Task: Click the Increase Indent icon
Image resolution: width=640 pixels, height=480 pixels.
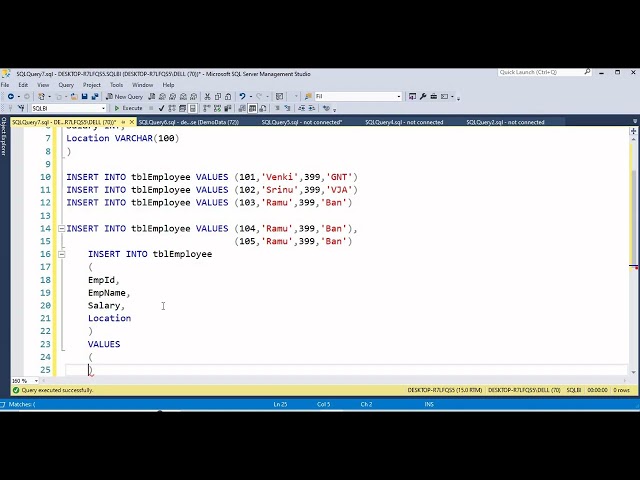Action: (312, 108)
